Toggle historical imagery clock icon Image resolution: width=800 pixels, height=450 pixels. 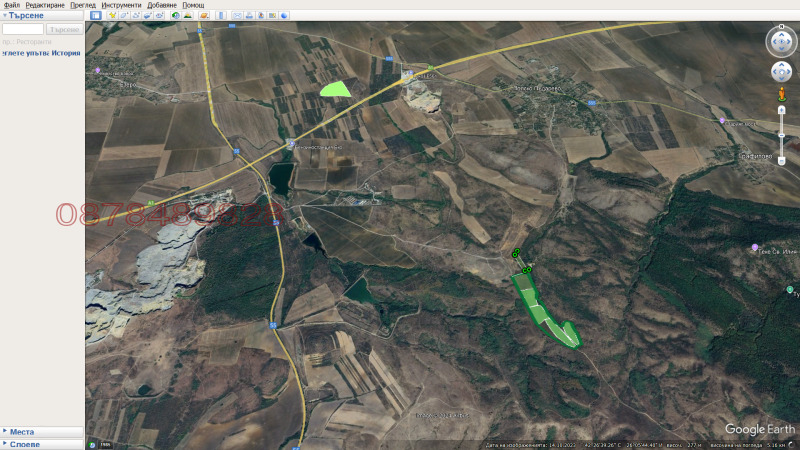pyautogui.click(x=176, y=16)
